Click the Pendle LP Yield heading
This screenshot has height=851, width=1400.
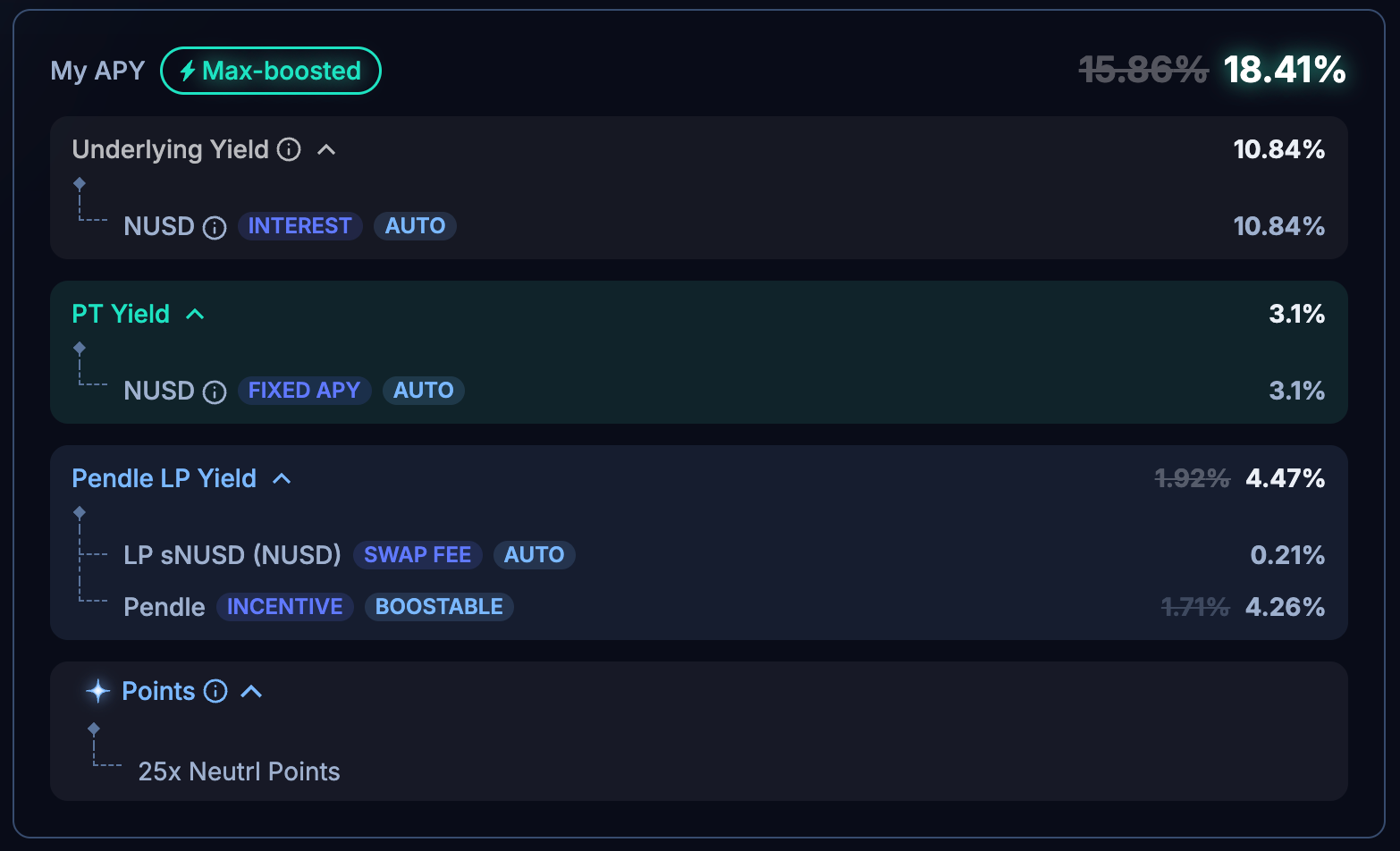(x=164, y=478)
